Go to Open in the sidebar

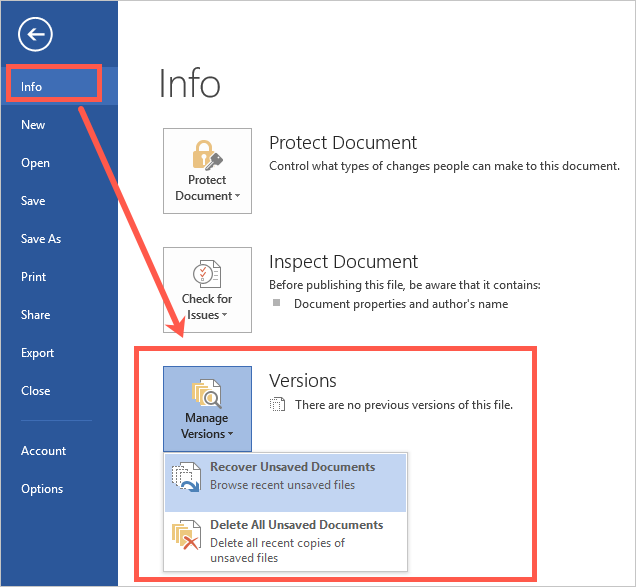[35, 163]
